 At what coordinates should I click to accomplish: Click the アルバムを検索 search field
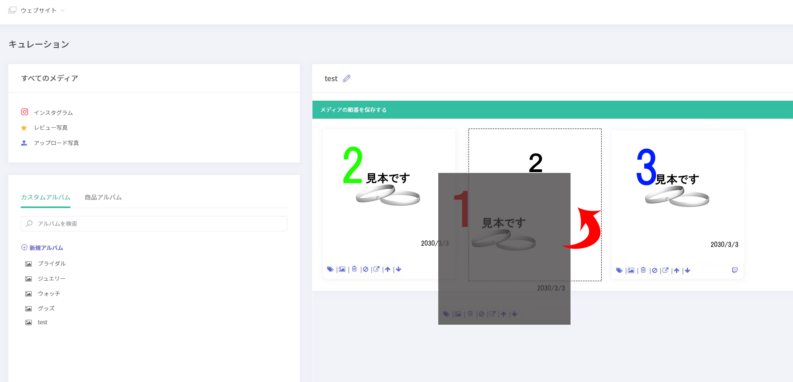[x=154, y=224]
